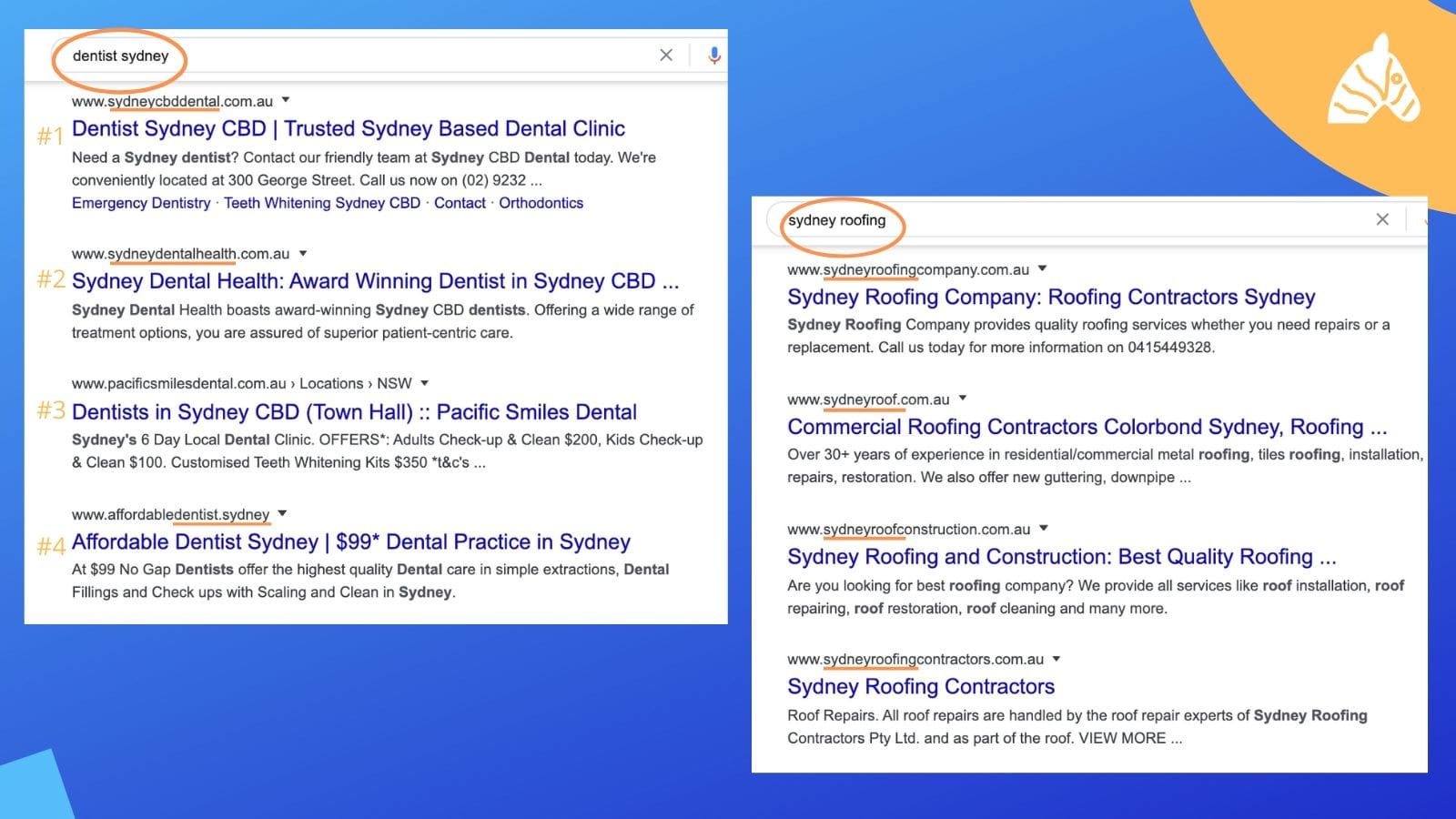Click snippet text 'Sydney Dental Health boasts award-winning'
Image resolution: width=1456 pixels, height=819 pixels.
221,310
